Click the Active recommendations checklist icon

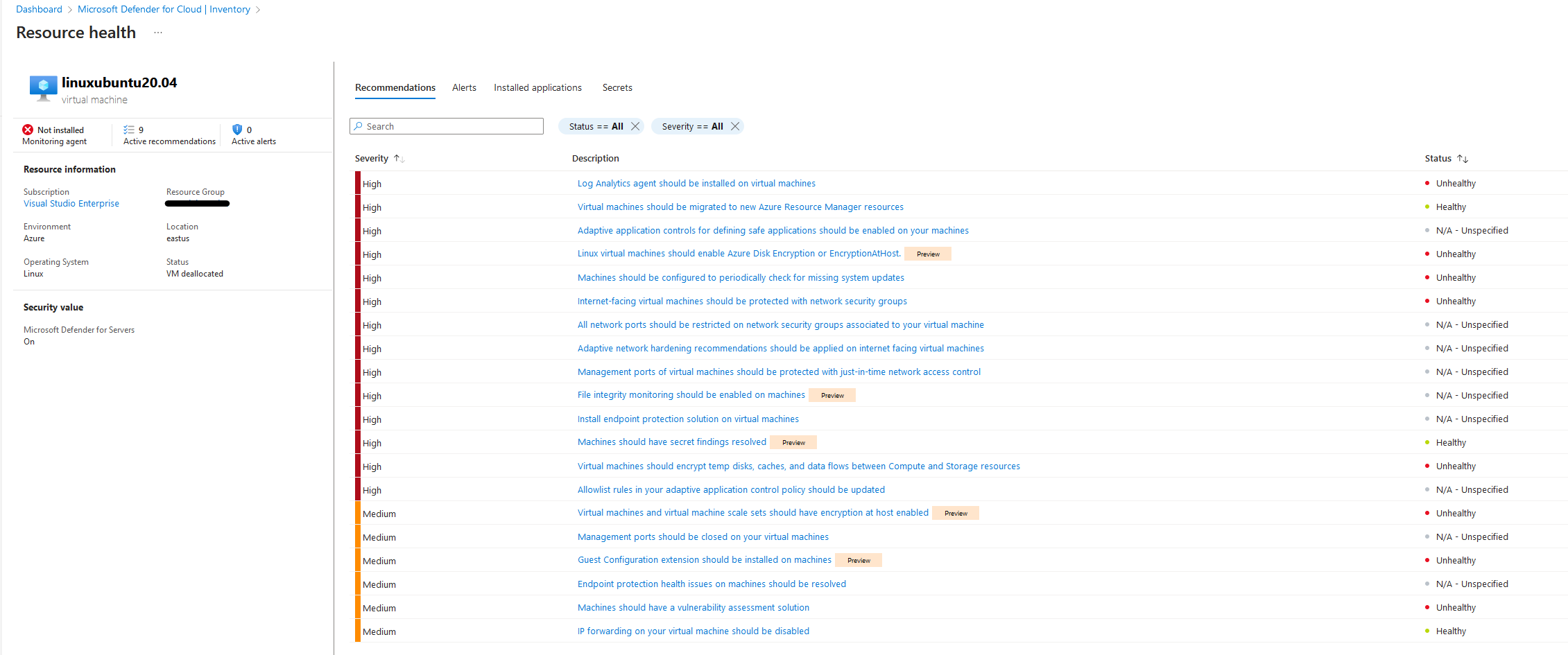click(x=129, y=130)
